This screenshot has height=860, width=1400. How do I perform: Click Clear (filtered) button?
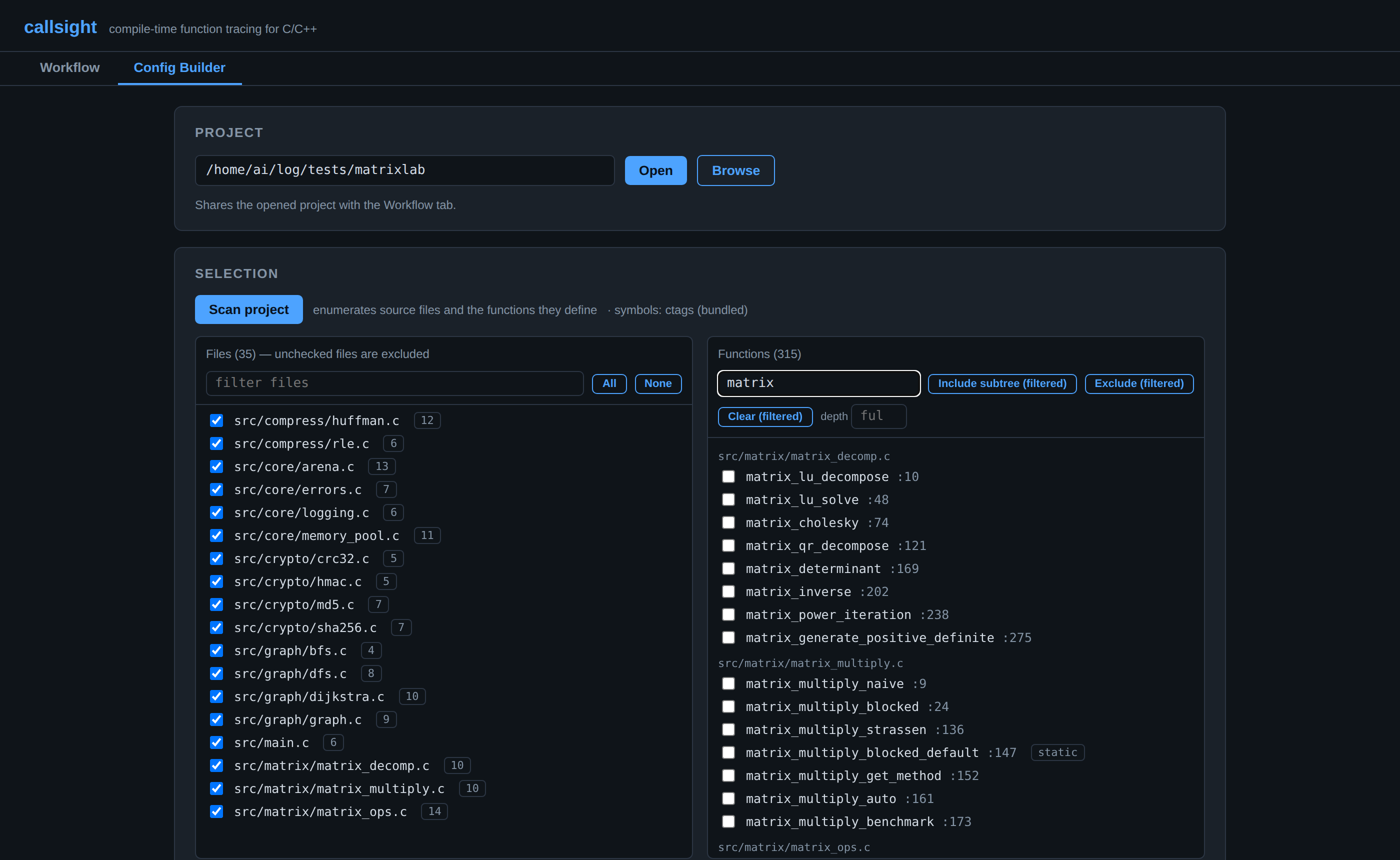tap(764, 416)
